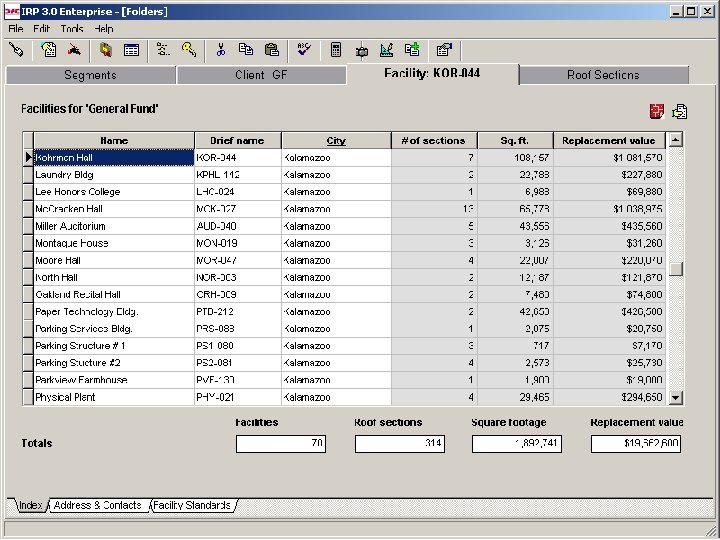
Task: Open the Facility Standards tab
Action: [x=192, y=505]
